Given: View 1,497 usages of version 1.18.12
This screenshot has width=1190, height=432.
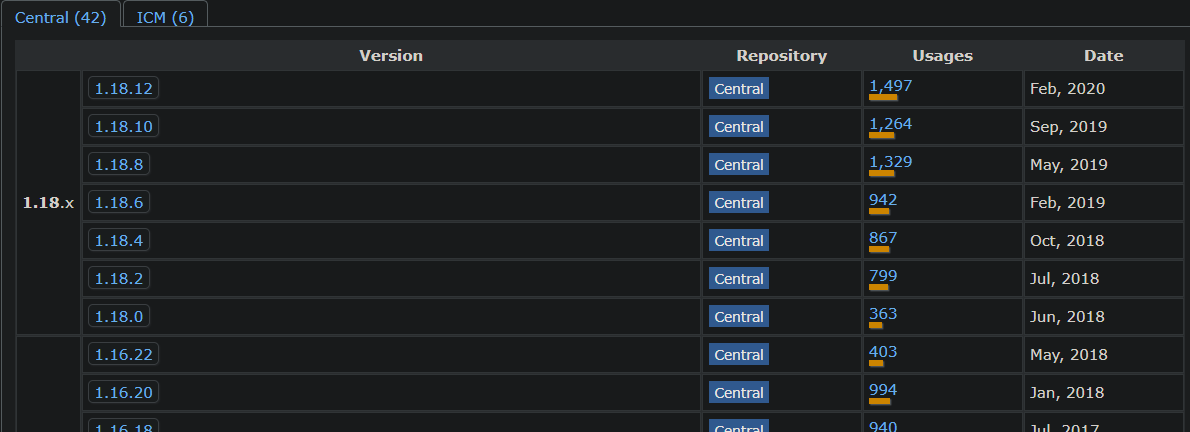Looking at the screenshot, I should [890, 86].
